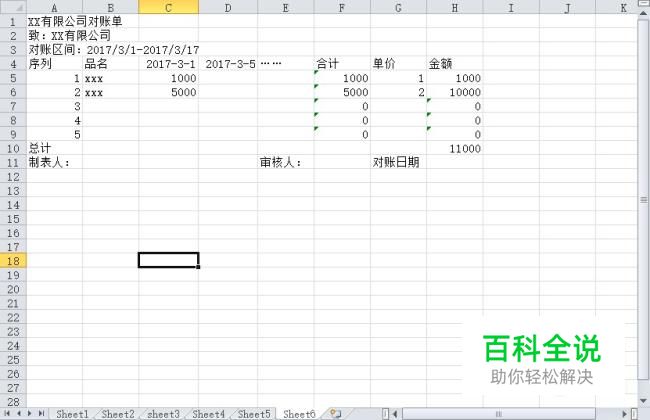Click the 审核人： cell
Image resolution: width=650 pixels, height=420 pixels.
286,162
